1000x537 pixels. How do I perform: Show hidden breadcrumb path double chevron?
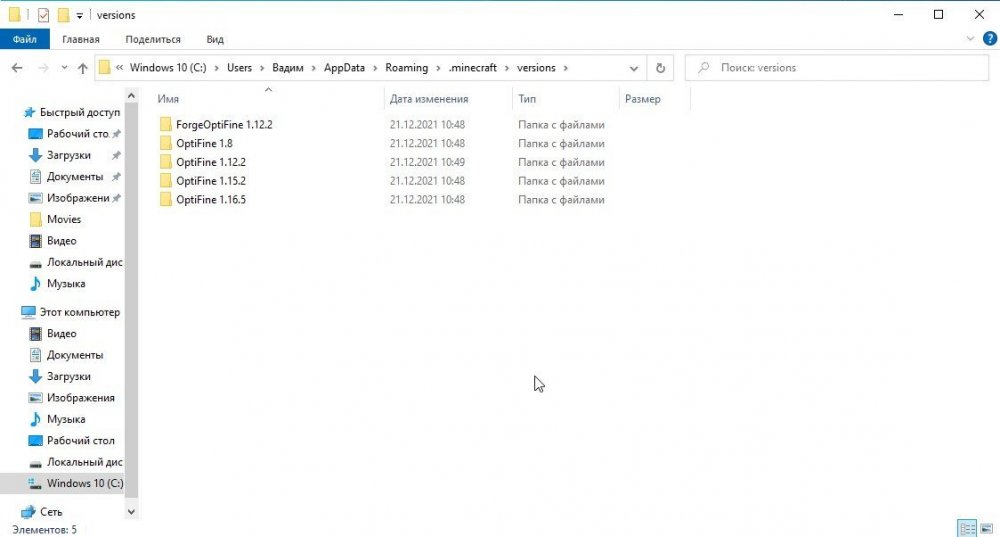pyautogui.click(x=119, y=68)
